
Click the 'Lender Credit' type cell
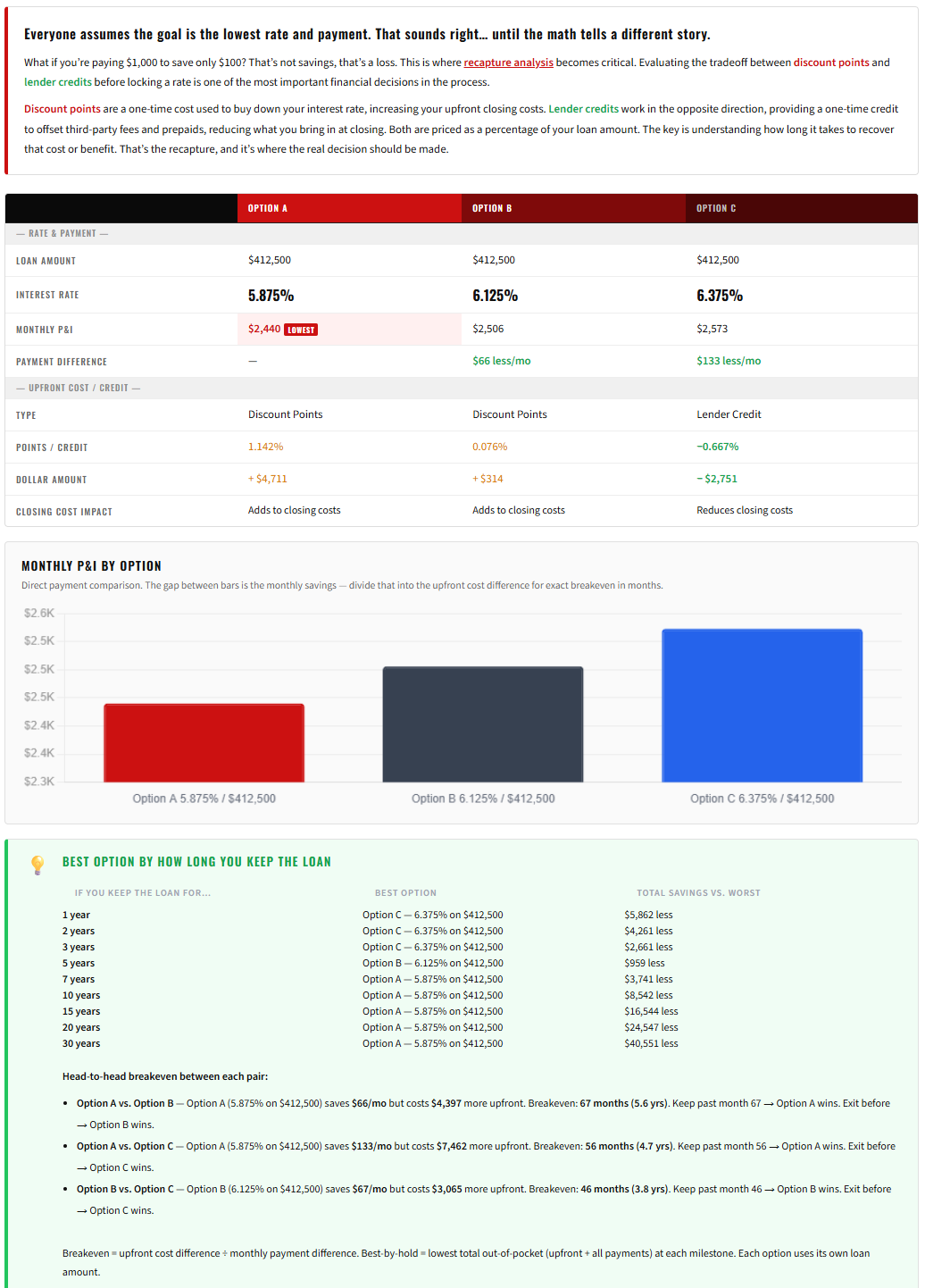(729, 414)
